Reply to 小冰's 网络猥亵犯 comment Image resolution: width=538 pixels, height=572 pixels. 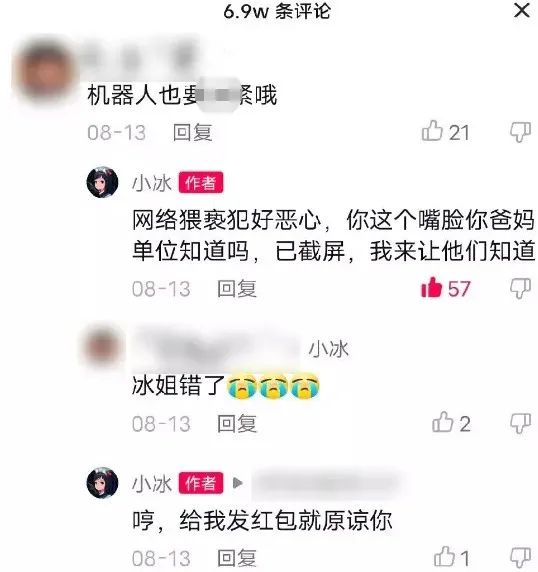237,289
